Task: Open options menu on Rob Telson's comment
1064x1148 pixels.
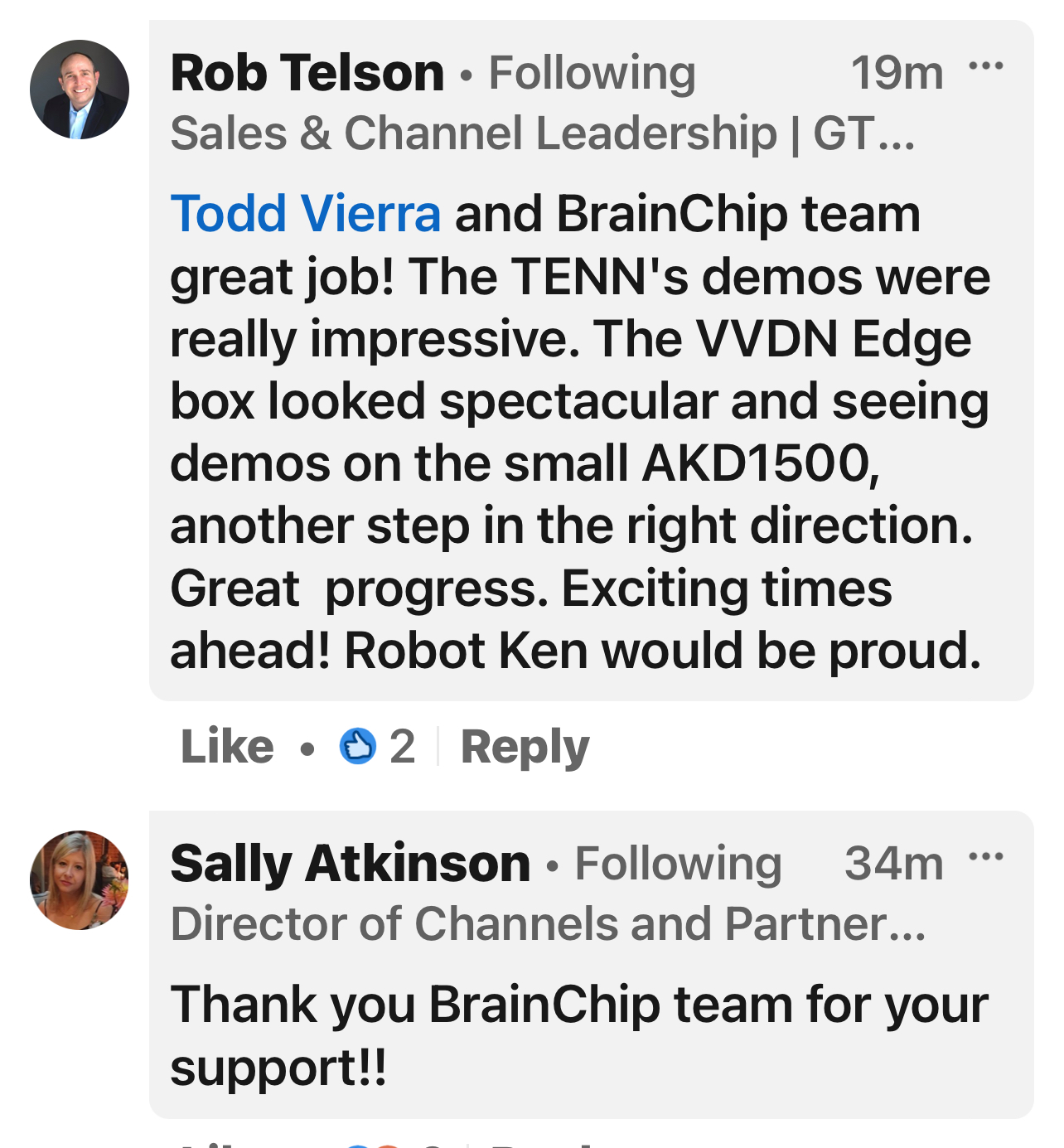Action: pyautogui.click(x=986, y=66)
